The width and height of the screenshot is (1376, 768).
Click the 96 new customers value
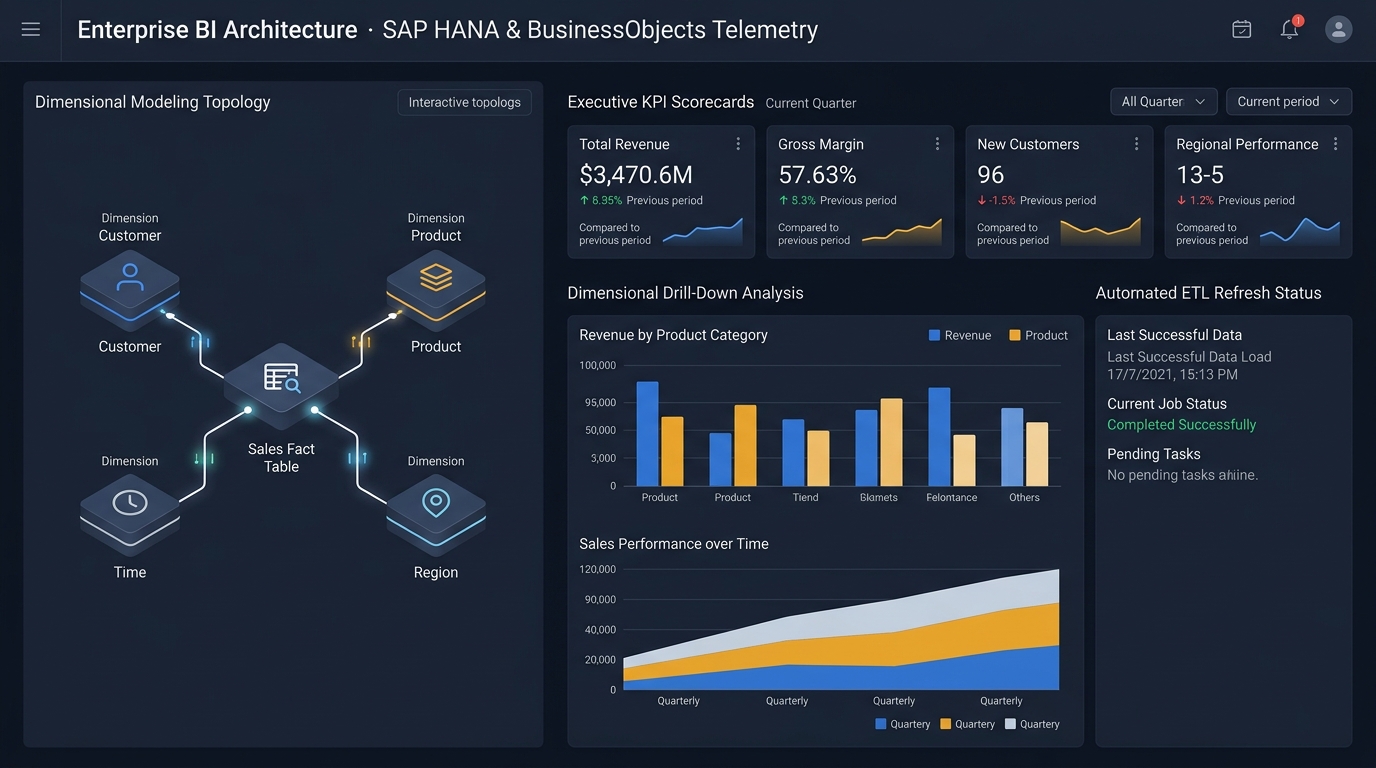click(x=990, y=175)
